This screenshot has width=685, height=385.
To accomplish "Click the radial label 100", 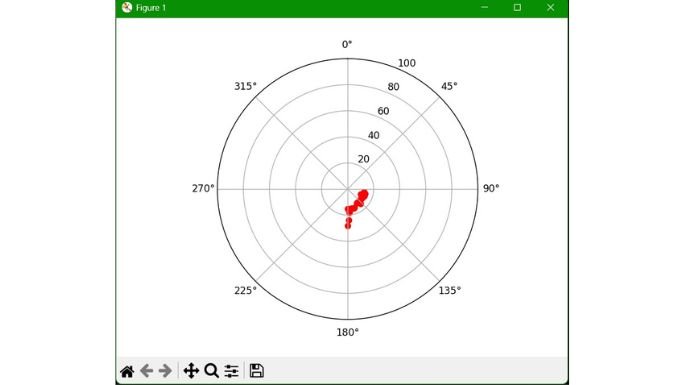I will coord(407,63).
